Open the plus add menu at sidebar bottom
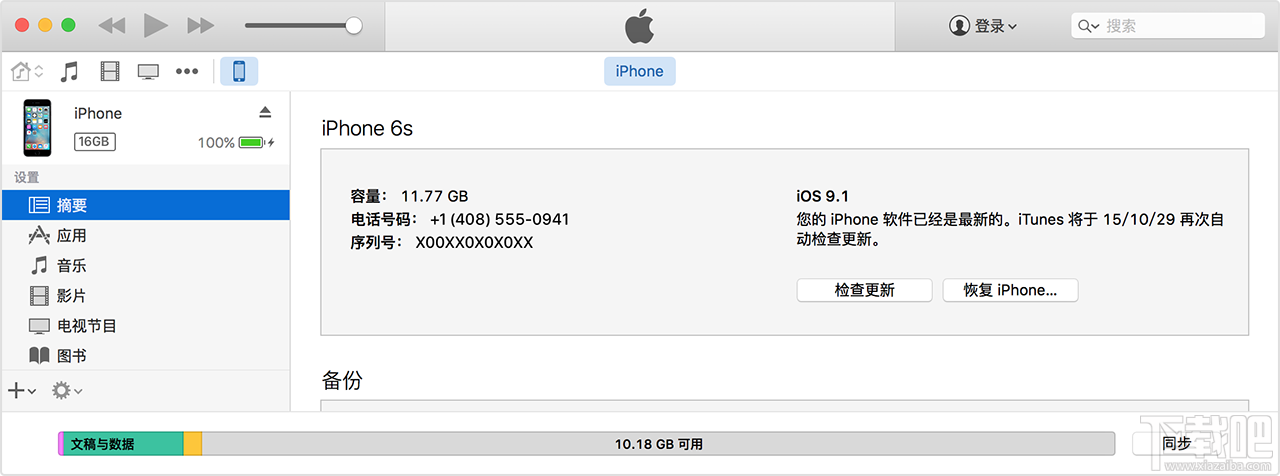Viewport: 1280px width, 476px height. (x=22, y=391)
